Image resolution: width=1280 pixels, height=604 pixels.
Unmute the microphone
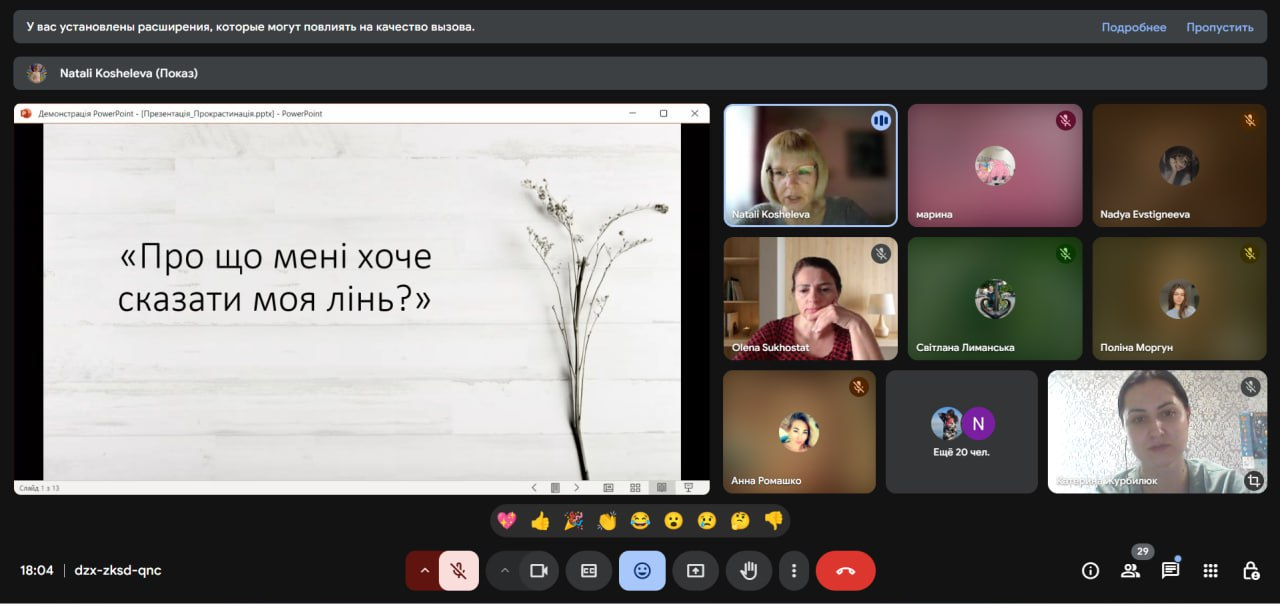click(459, 571)
